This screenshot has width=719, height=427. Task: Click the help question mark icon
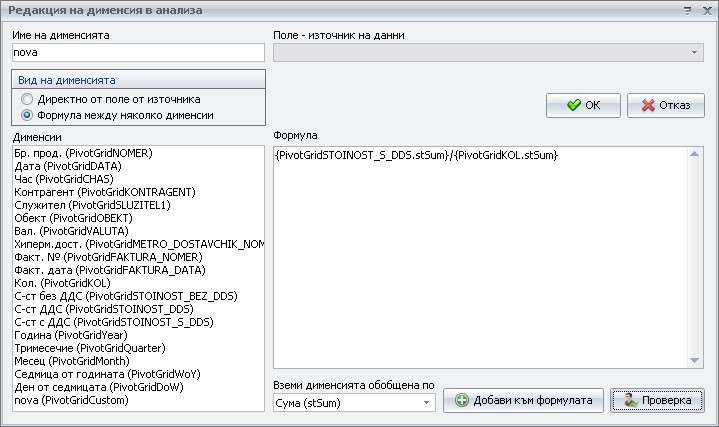coord(687,11)
